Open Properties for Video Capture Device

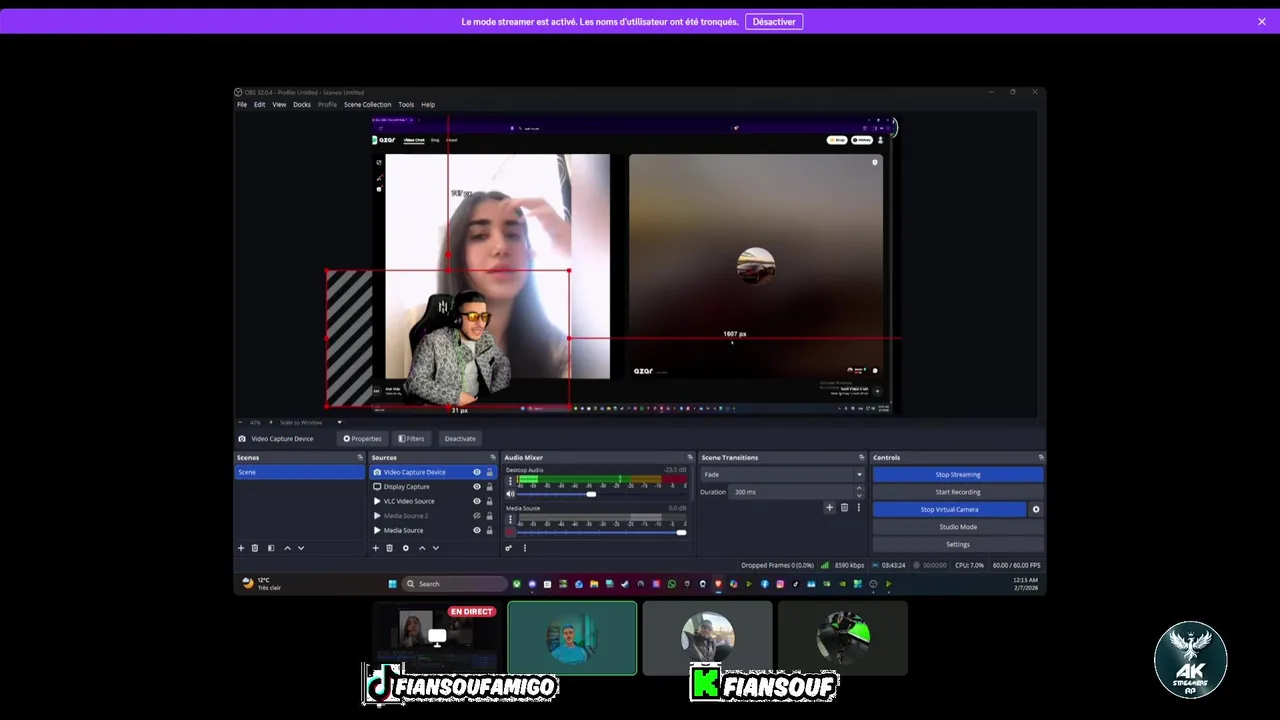pos(362,438)
